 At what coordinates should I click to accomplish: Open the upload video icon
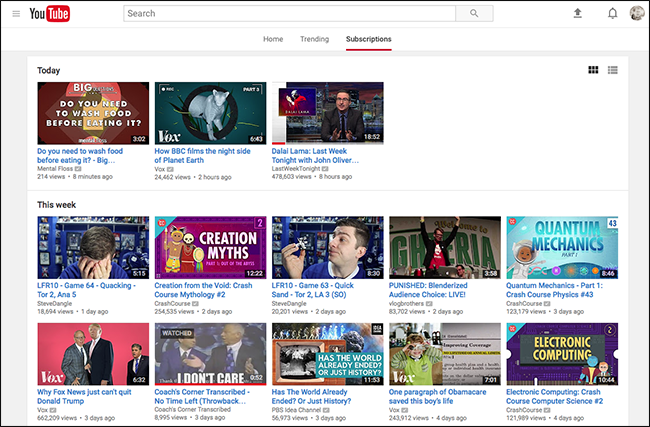pos(577,13)
